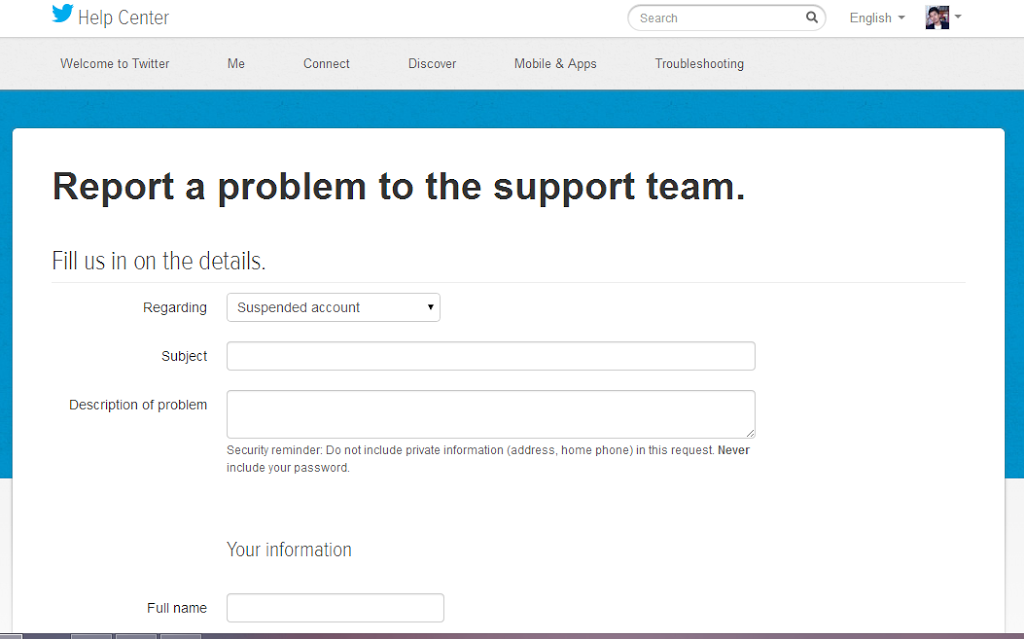Click the profile avatar picture
The height and width of the screenshot is (639, 1024).
click(x=937, y=18)
